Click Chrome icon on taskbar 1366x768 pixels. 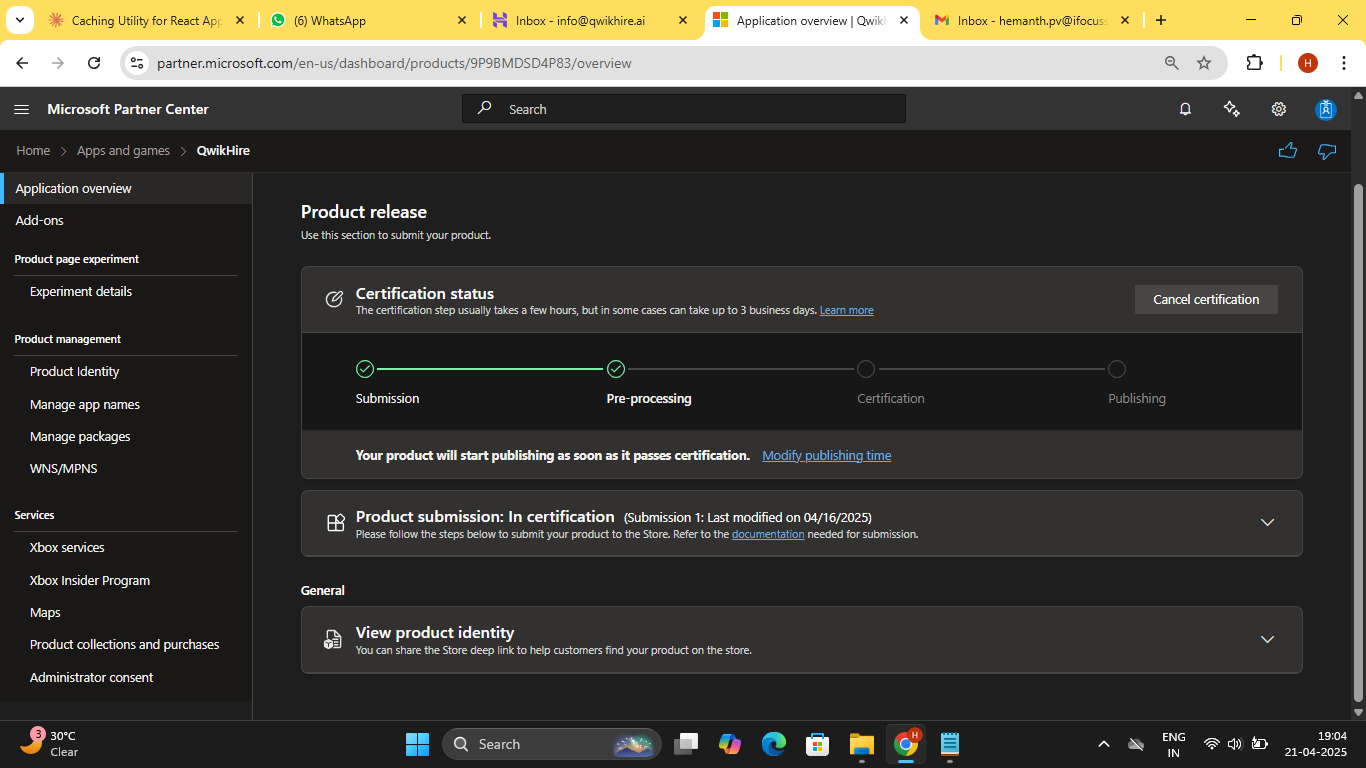point(906,744)
